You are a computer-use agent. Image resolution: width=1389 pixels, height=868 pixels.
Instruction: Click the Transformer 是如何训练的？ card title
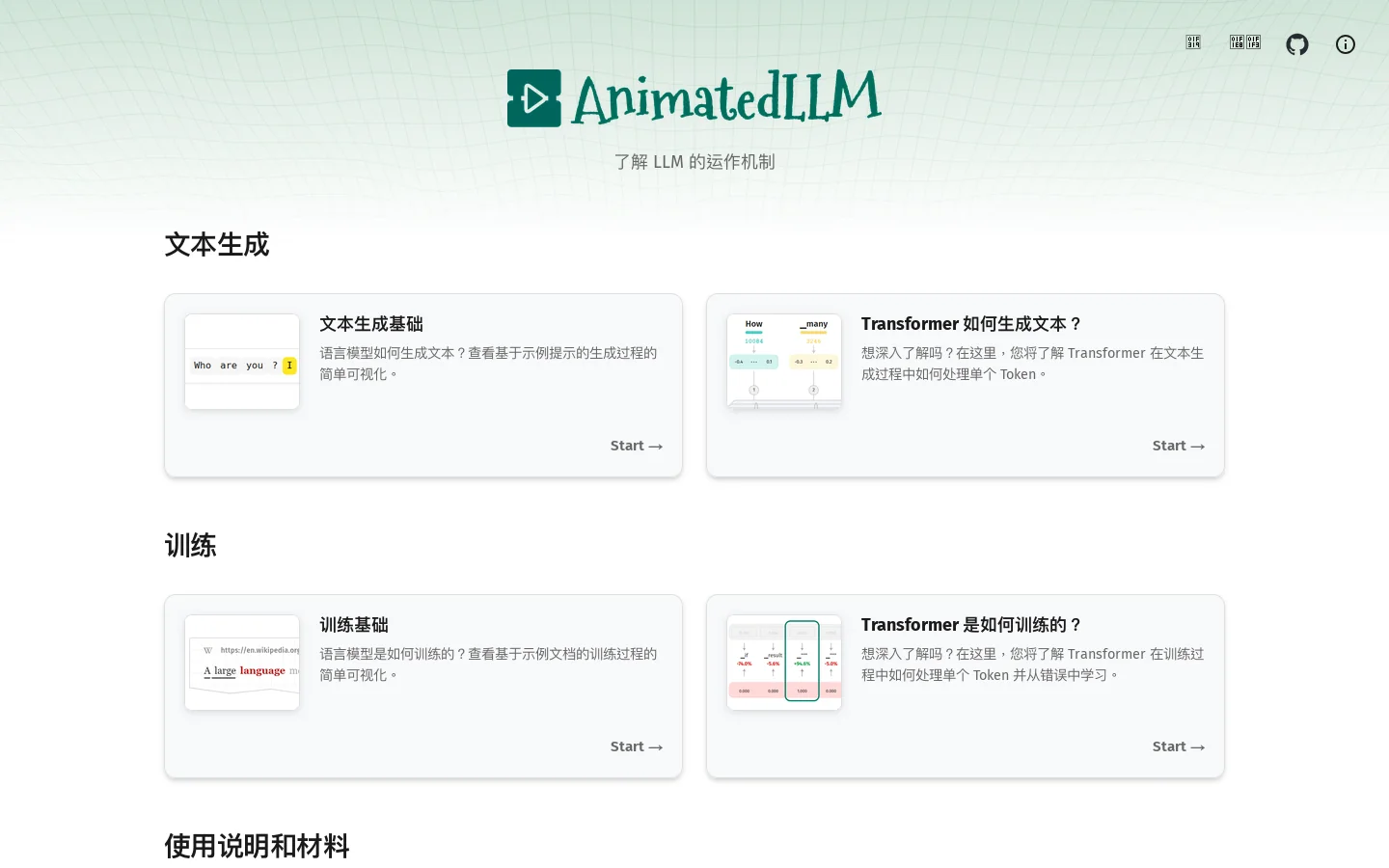tap(972, 625)
